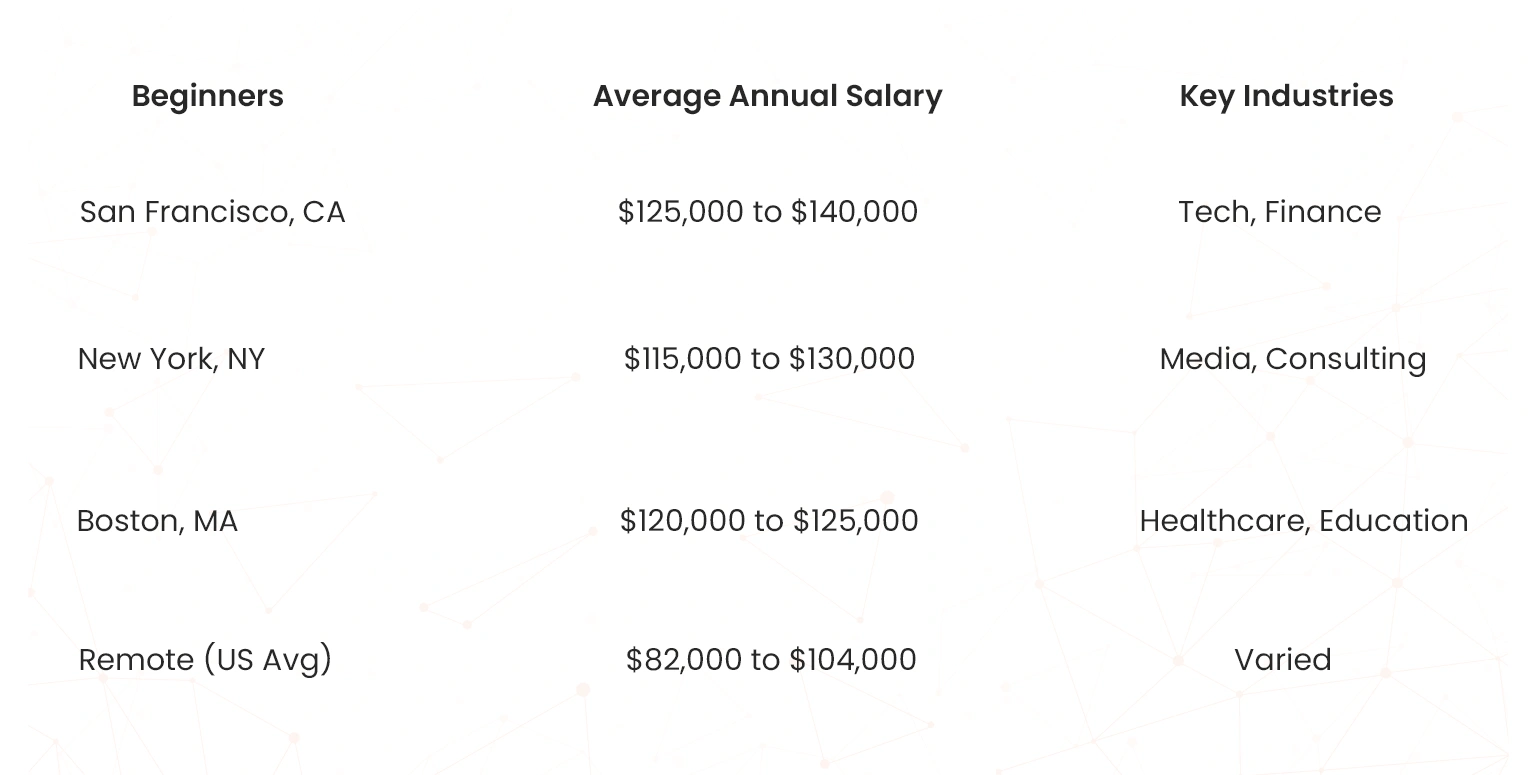
Task: Select the New York, NY cell
Action: [x=171, y=359]
